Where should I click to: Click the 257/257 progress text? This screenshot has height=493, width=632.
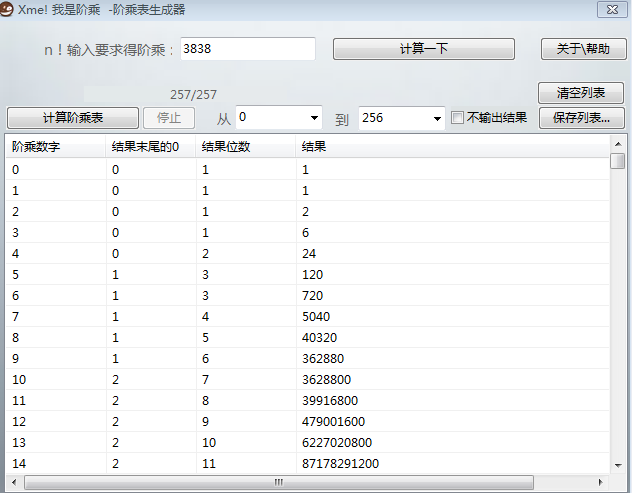pyautogui.click(x=193, y=95)
